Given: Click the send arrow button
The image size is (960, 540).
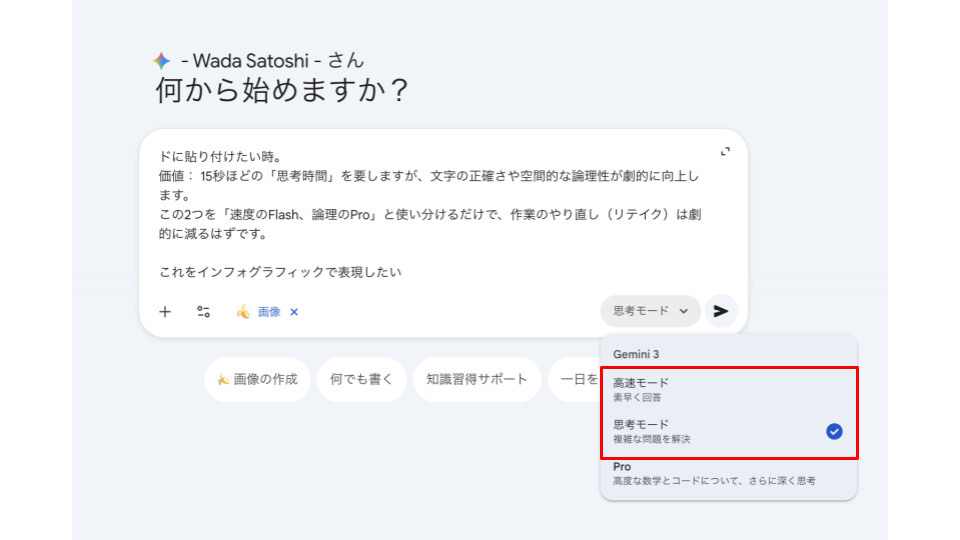Looking at the screenshot, I should [721, 311].
